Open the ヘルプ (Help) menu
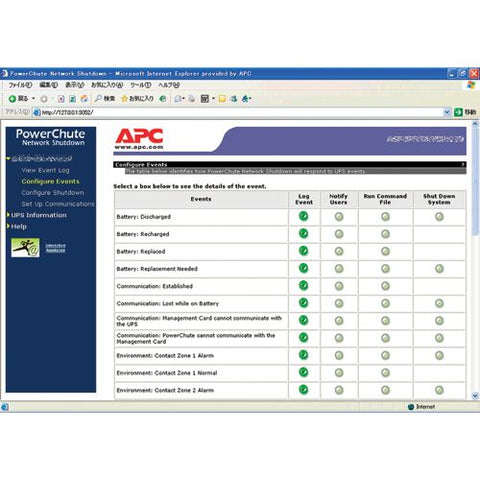The image size is (480, 480). click(169, 85)
